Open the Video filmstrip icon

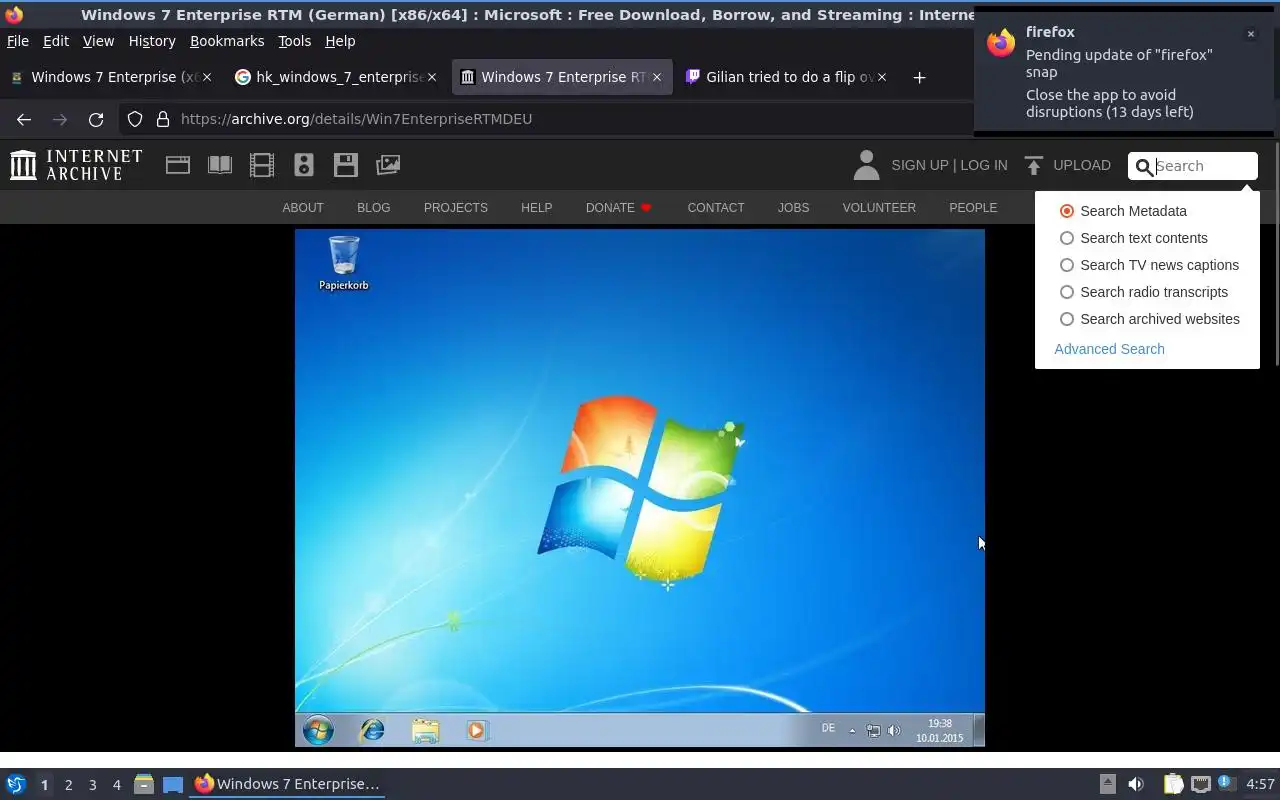click(x=262, y=165)
